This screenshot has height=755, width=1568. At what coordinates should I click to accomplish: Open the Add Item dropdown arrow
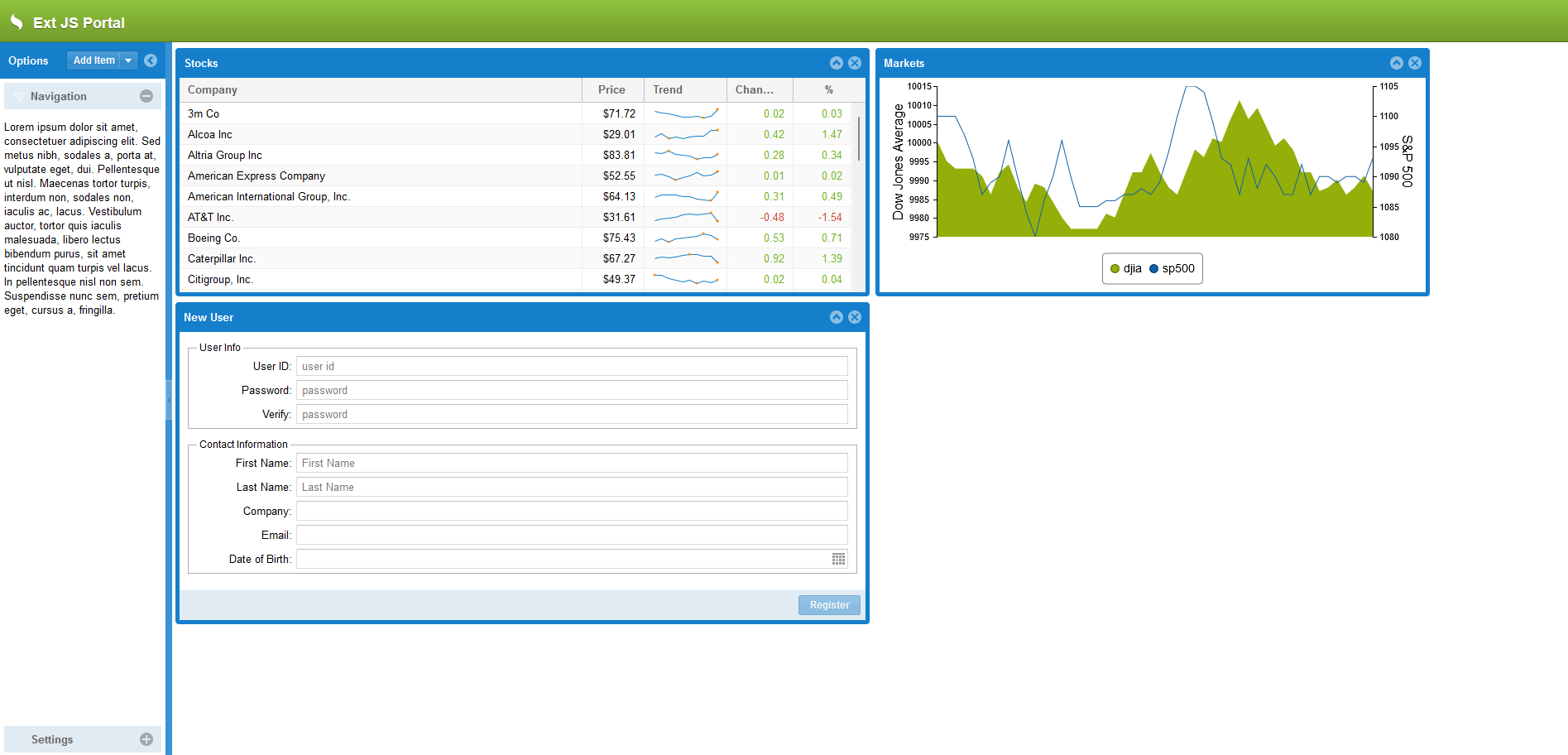[128, 60]
